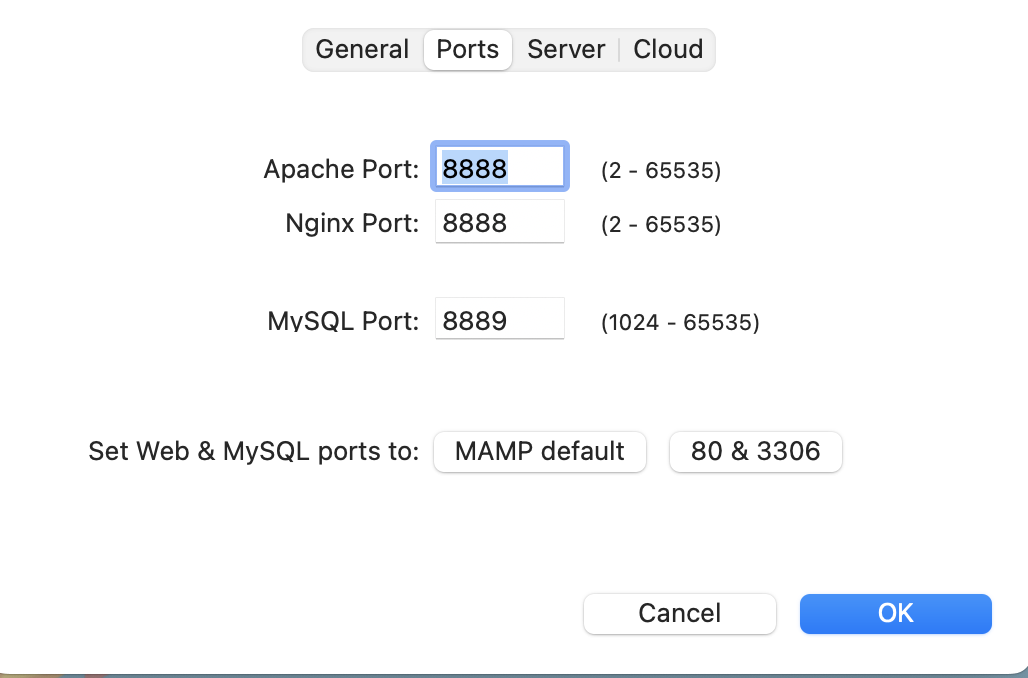1028x678 pixels.
Task: View Cloud settings options
Action: [667, 49]
